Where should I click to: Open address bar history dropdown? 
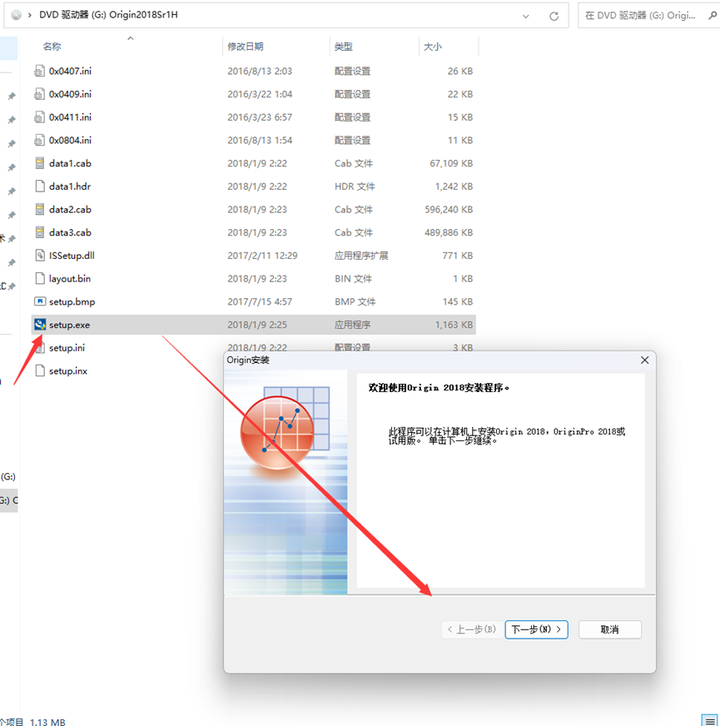(526, 16)
